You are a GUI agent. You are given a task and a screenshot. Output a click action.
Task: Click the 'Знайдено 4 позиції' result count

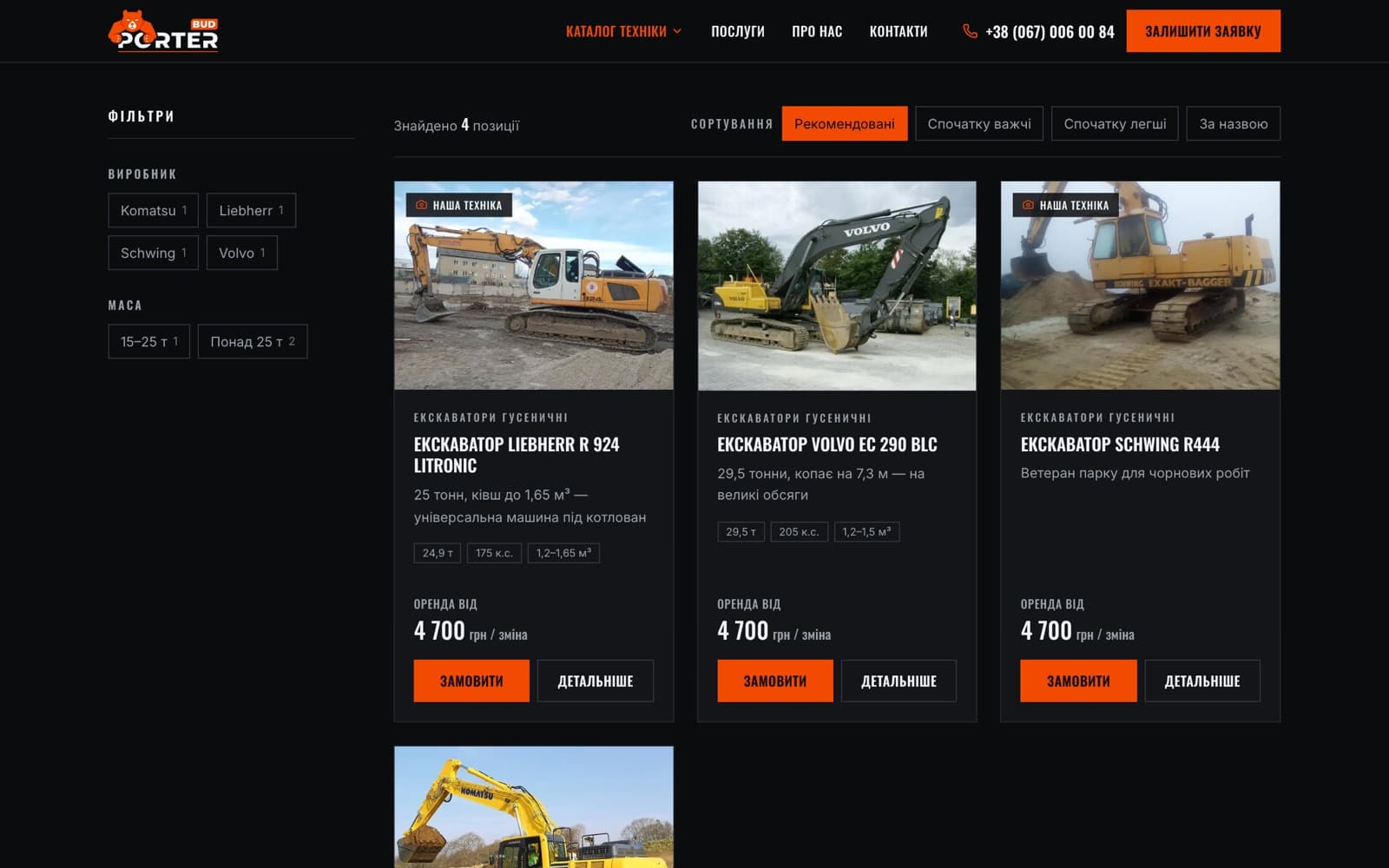457,125
